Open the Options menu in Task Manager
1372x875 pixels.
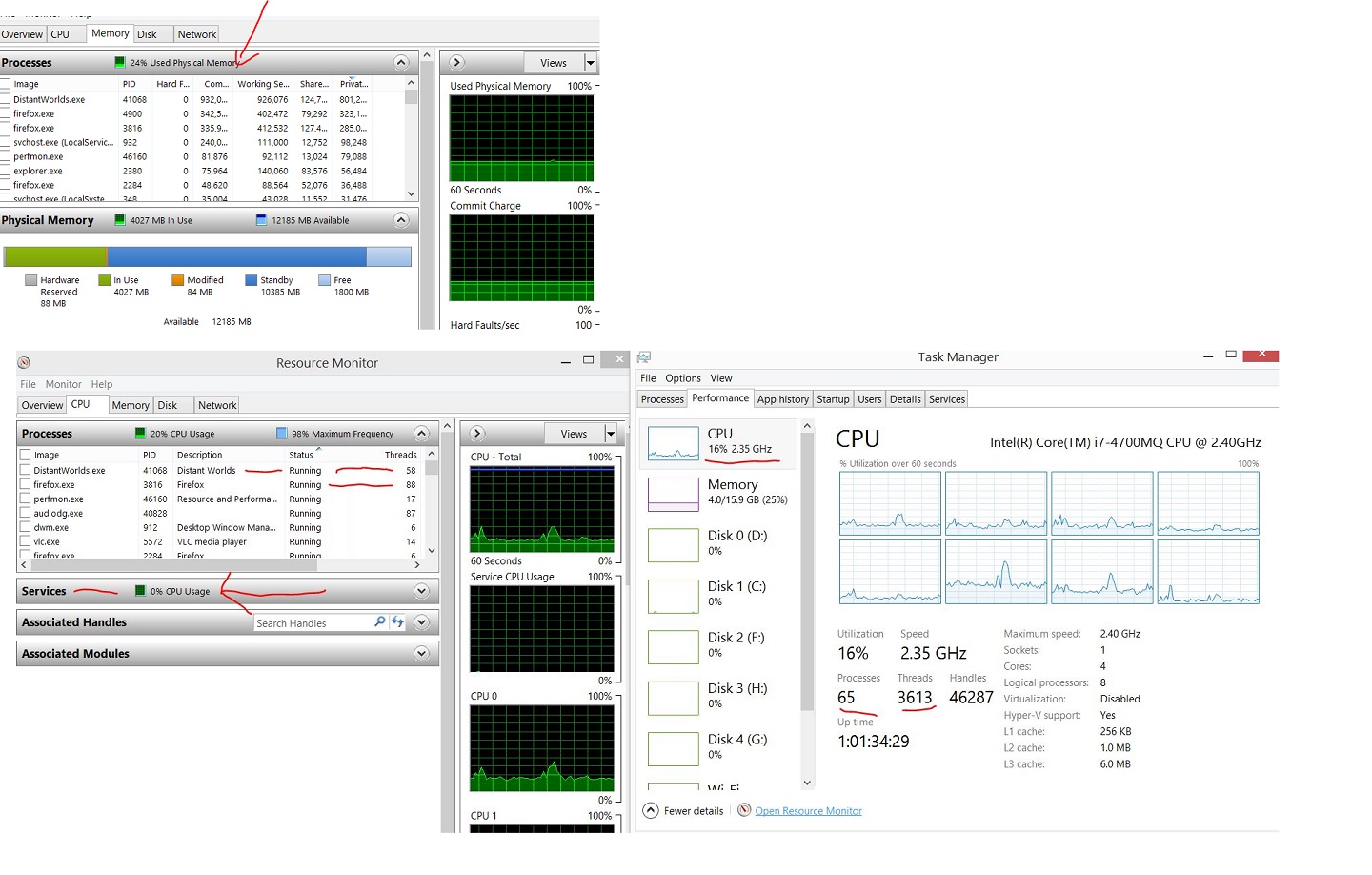[683, 378]
